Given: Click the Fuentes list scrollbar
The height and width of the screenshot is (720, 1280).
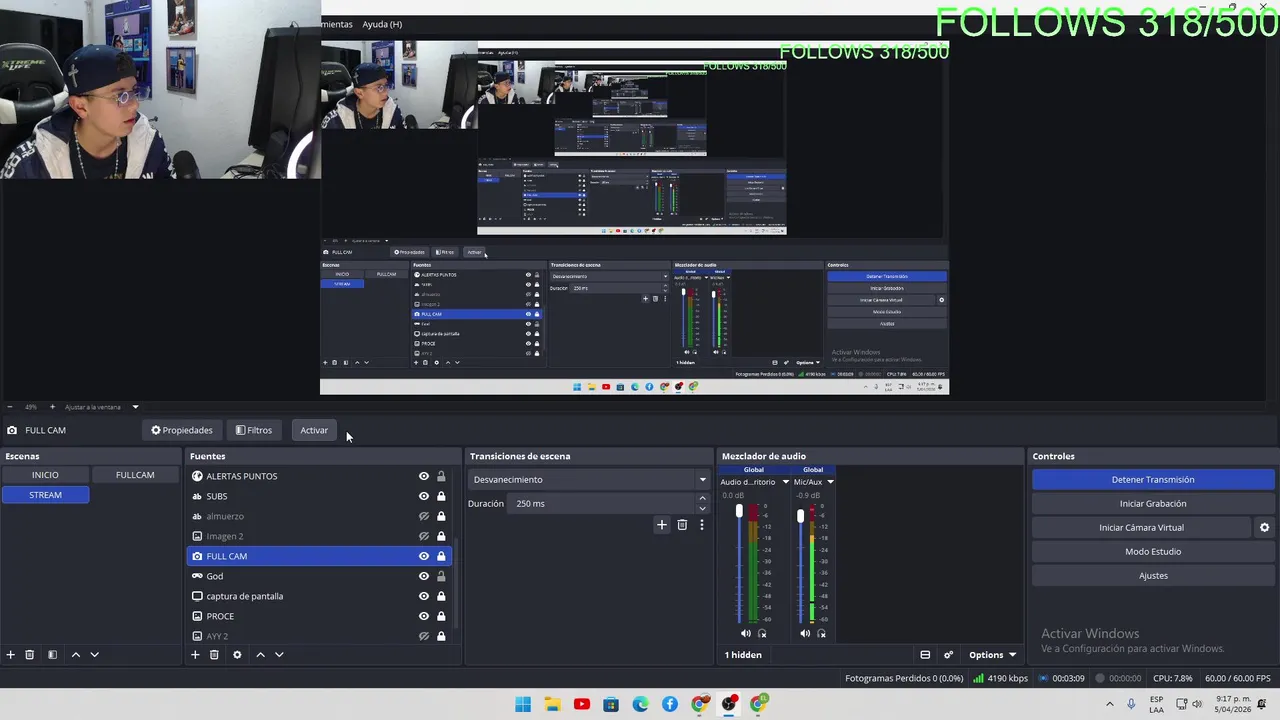Looking at the screenshot, I should [457, 585].
